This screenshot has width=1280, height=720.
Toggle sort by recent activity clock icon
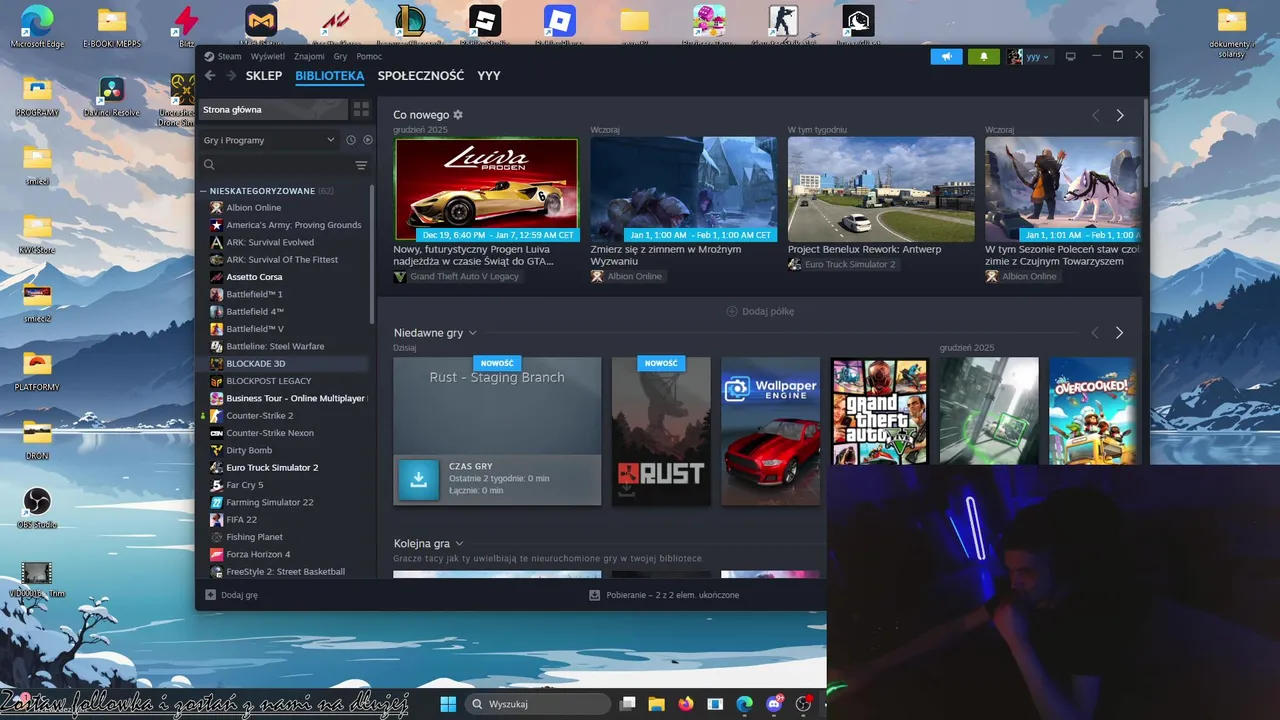click(x=351, y=140)
